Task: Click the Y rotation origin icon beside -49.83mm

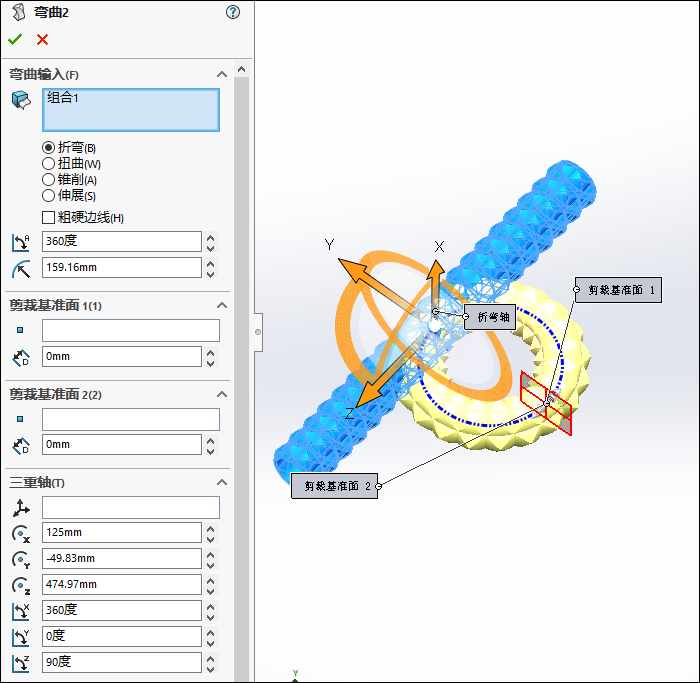Action: [21, 559]
